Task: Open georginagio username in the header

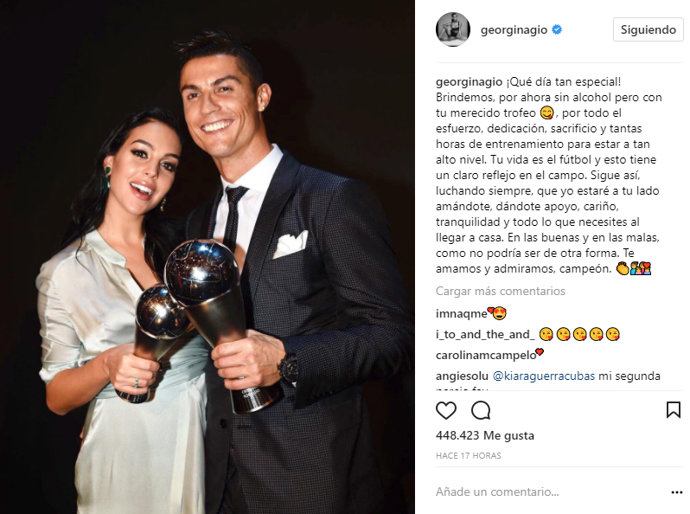Action: tap(514, 30)
